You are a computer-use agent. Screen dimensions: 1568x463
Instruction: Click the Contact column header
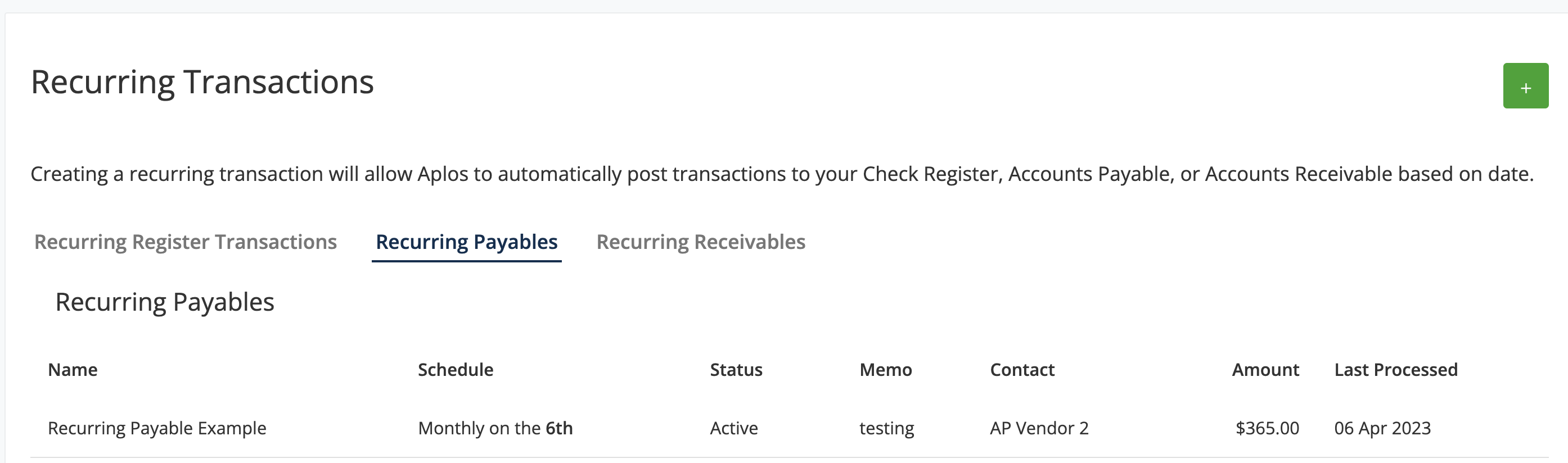1022,370
